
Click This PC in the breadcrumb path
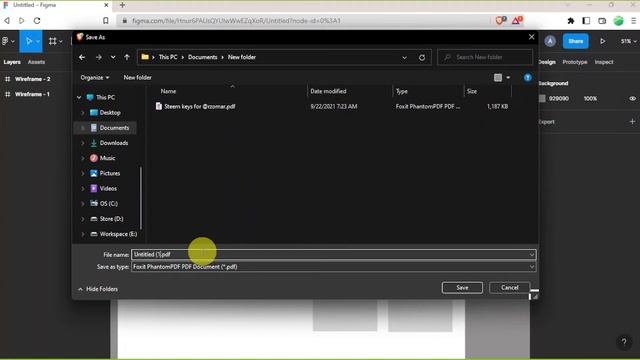[168, 57]
